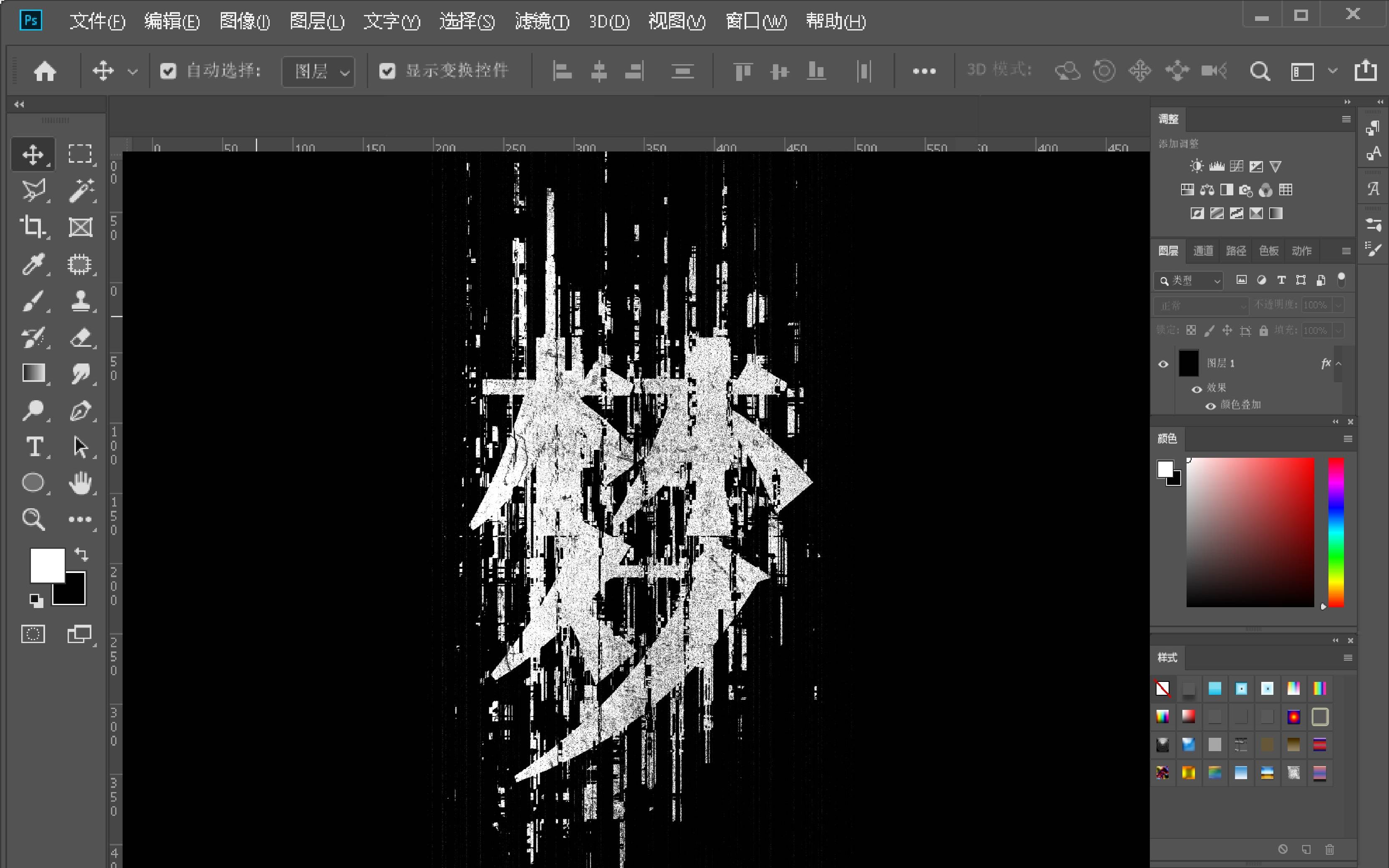Switch to the 通道 tab

(1203, 251)
